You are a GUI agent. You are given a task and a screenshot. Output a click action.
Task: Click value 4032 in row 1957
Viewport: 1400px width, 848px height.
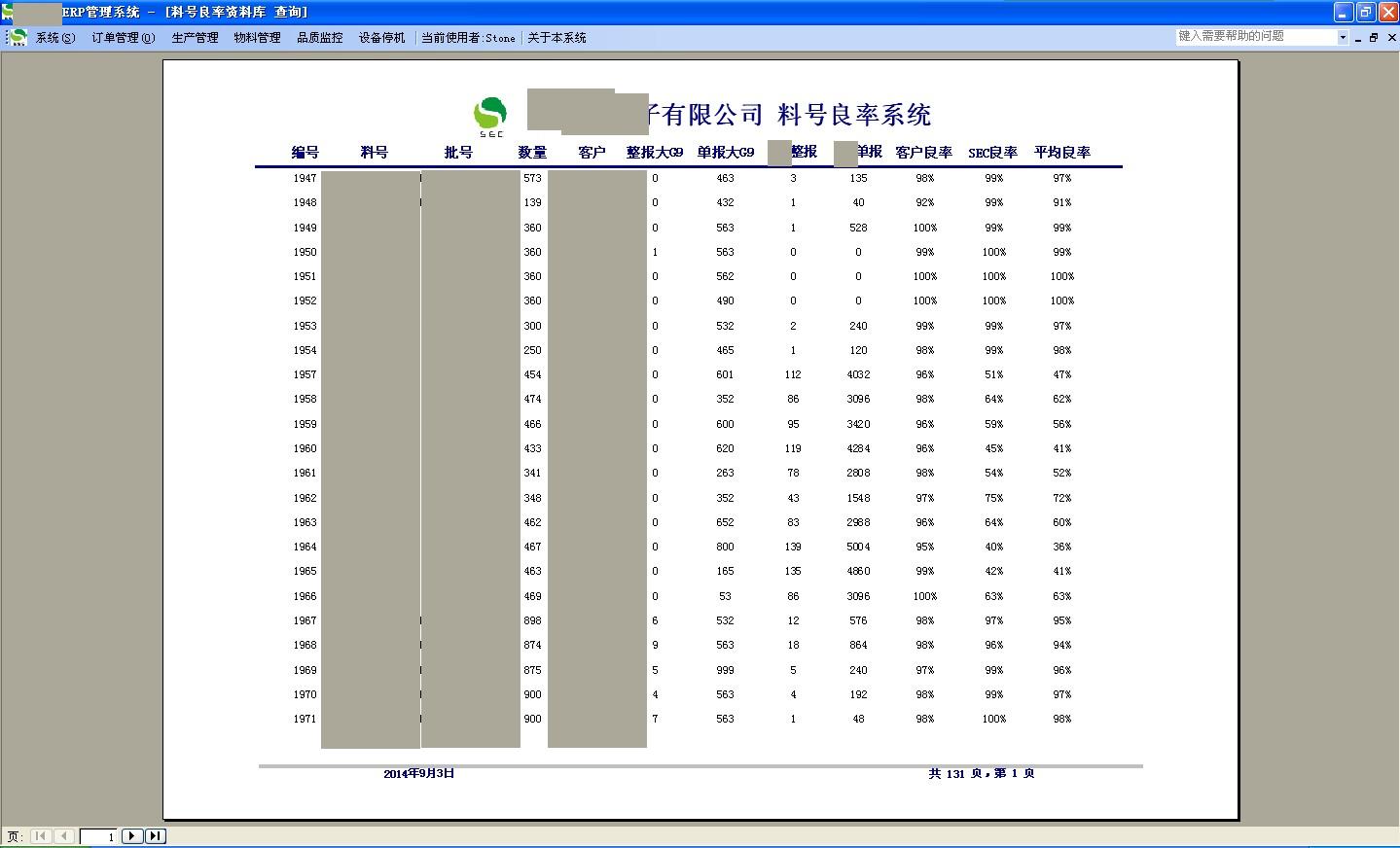click(x=858, y=374)
